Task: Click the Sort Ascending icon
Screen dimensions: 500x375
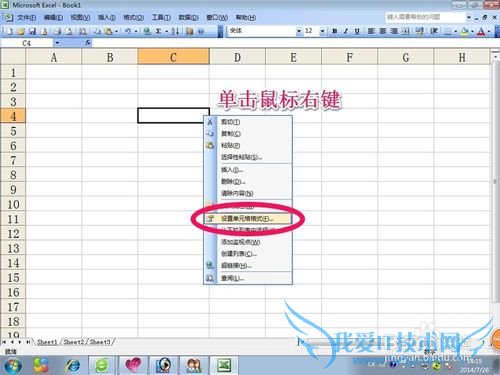Action: click(x=175, y=31)
